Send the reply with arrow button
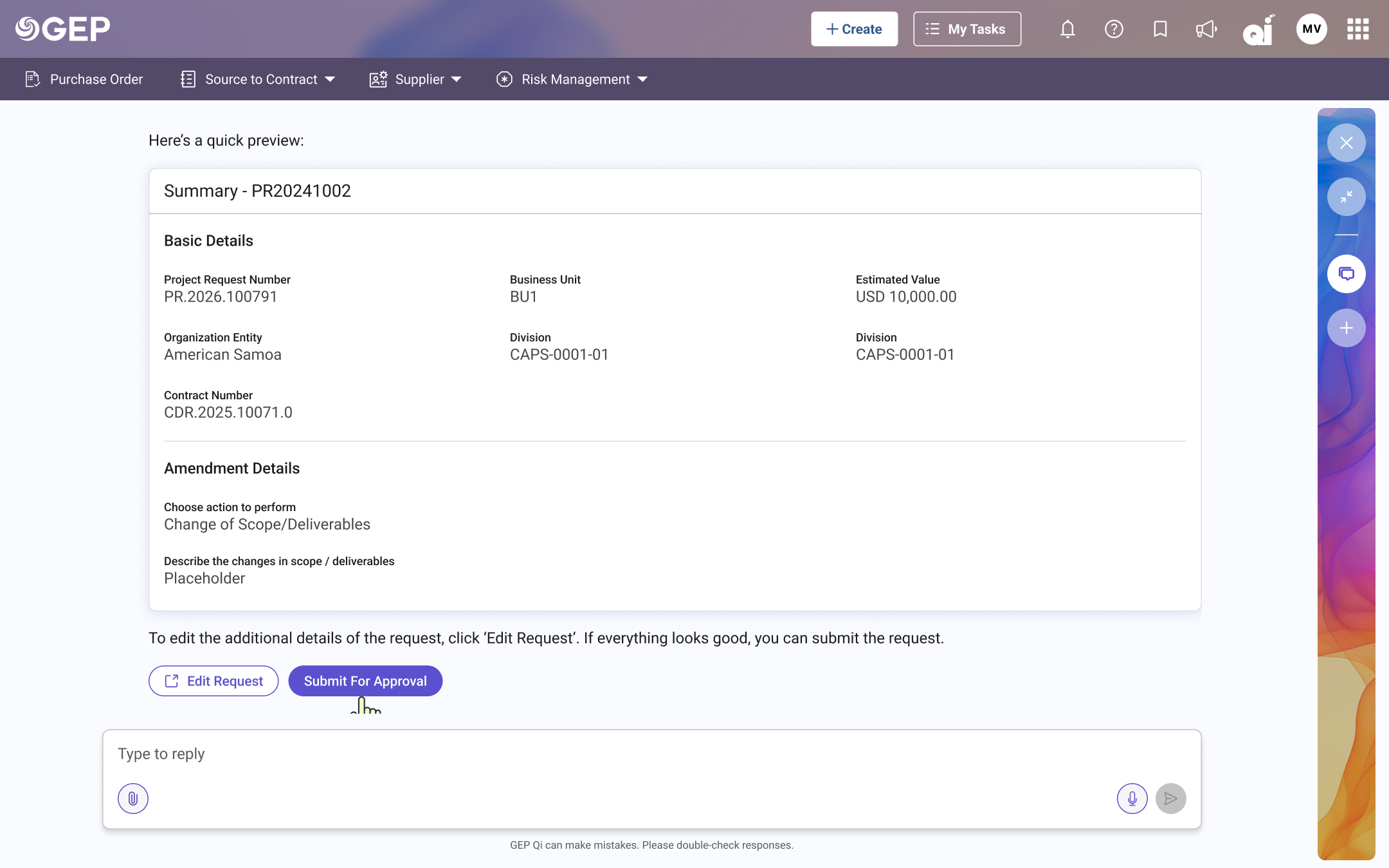Viewport: 1389px width, 868px height. (1171, 799)
